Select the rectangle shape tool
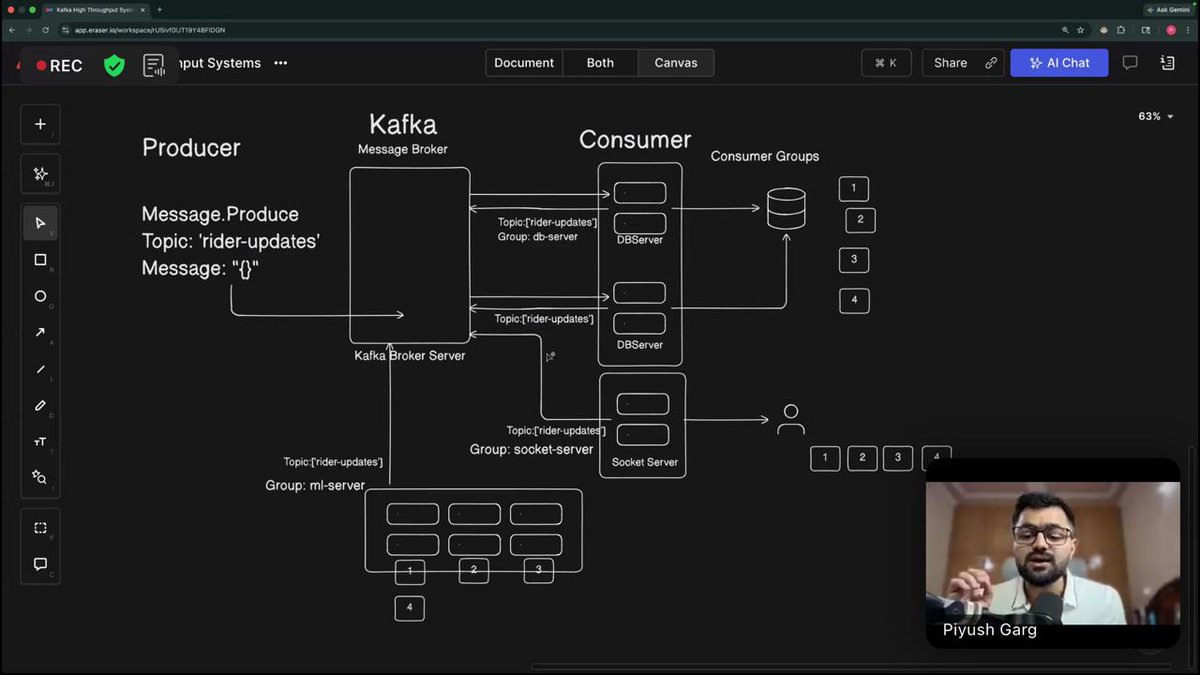 (x=40, y=260)
